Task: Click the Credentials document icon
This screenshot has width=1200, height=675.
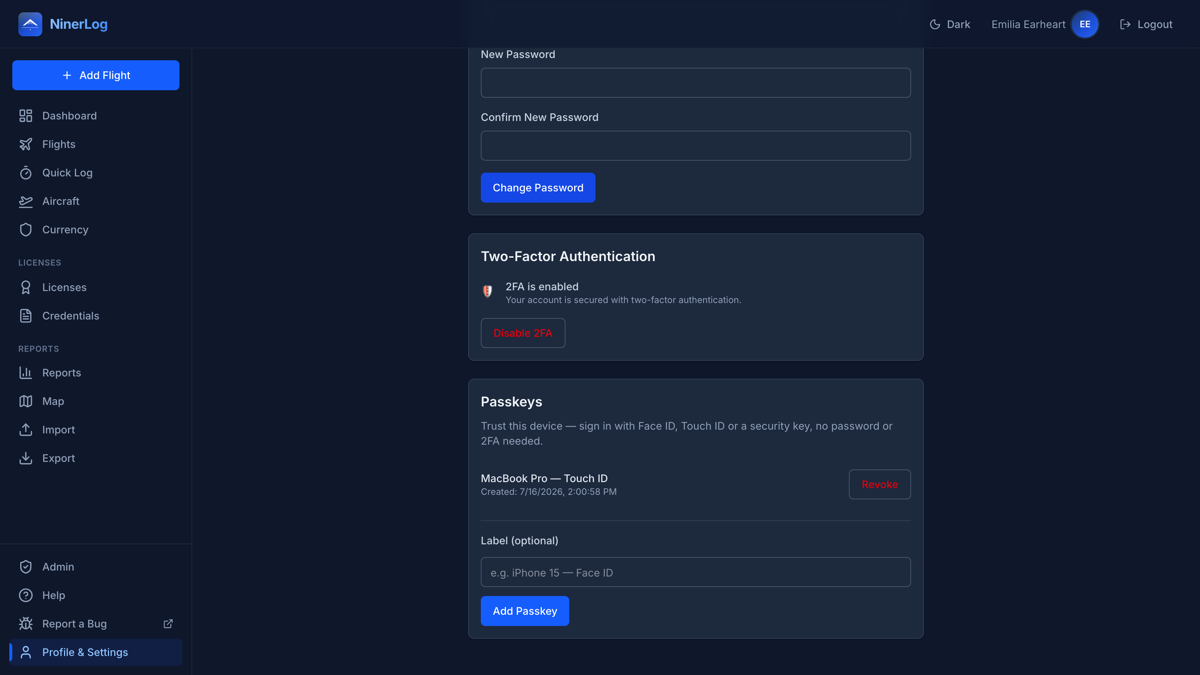Action: click(26, 316)
